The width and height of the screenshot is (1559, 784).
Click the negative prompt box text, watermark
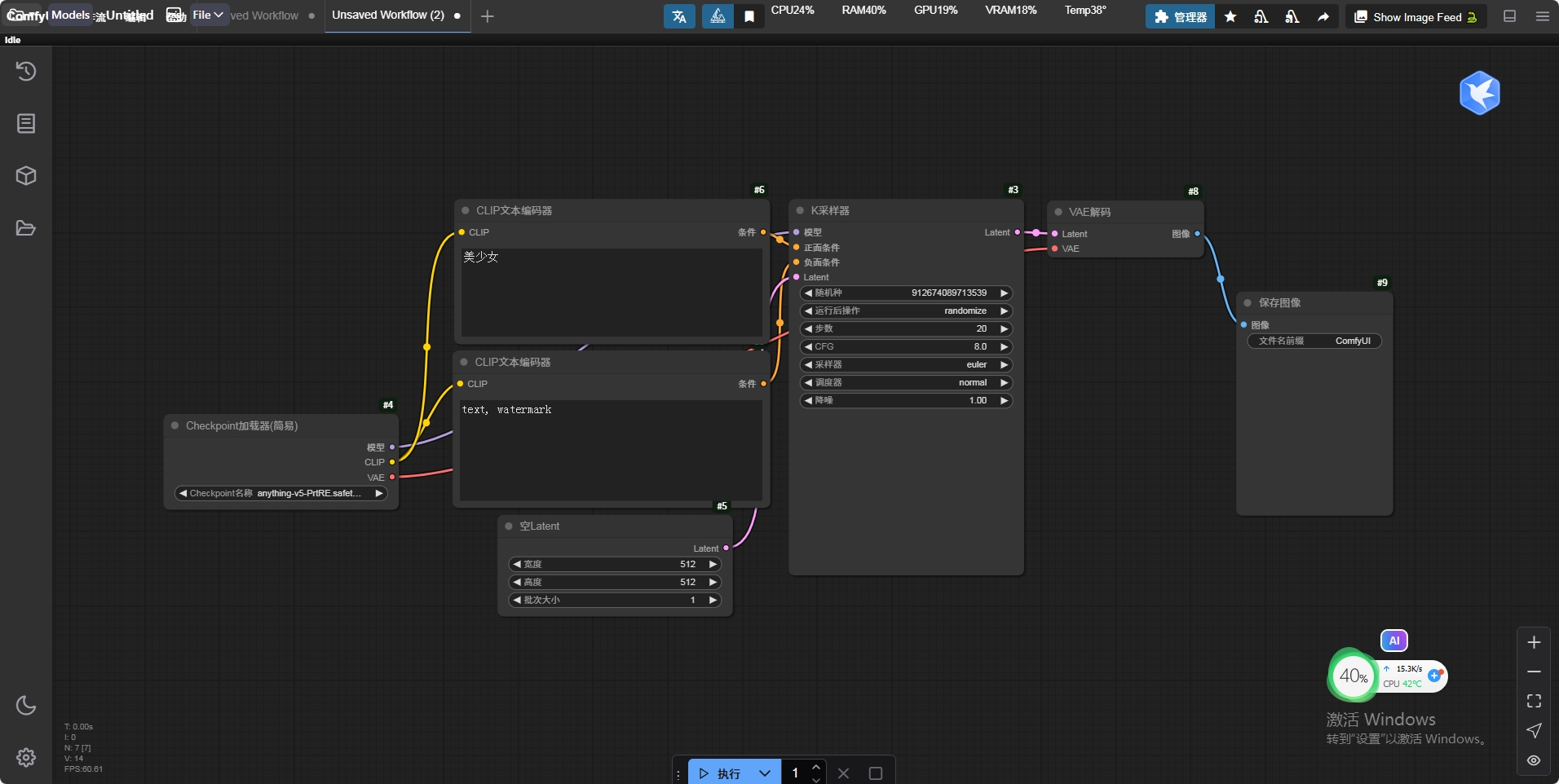[611, 451]
